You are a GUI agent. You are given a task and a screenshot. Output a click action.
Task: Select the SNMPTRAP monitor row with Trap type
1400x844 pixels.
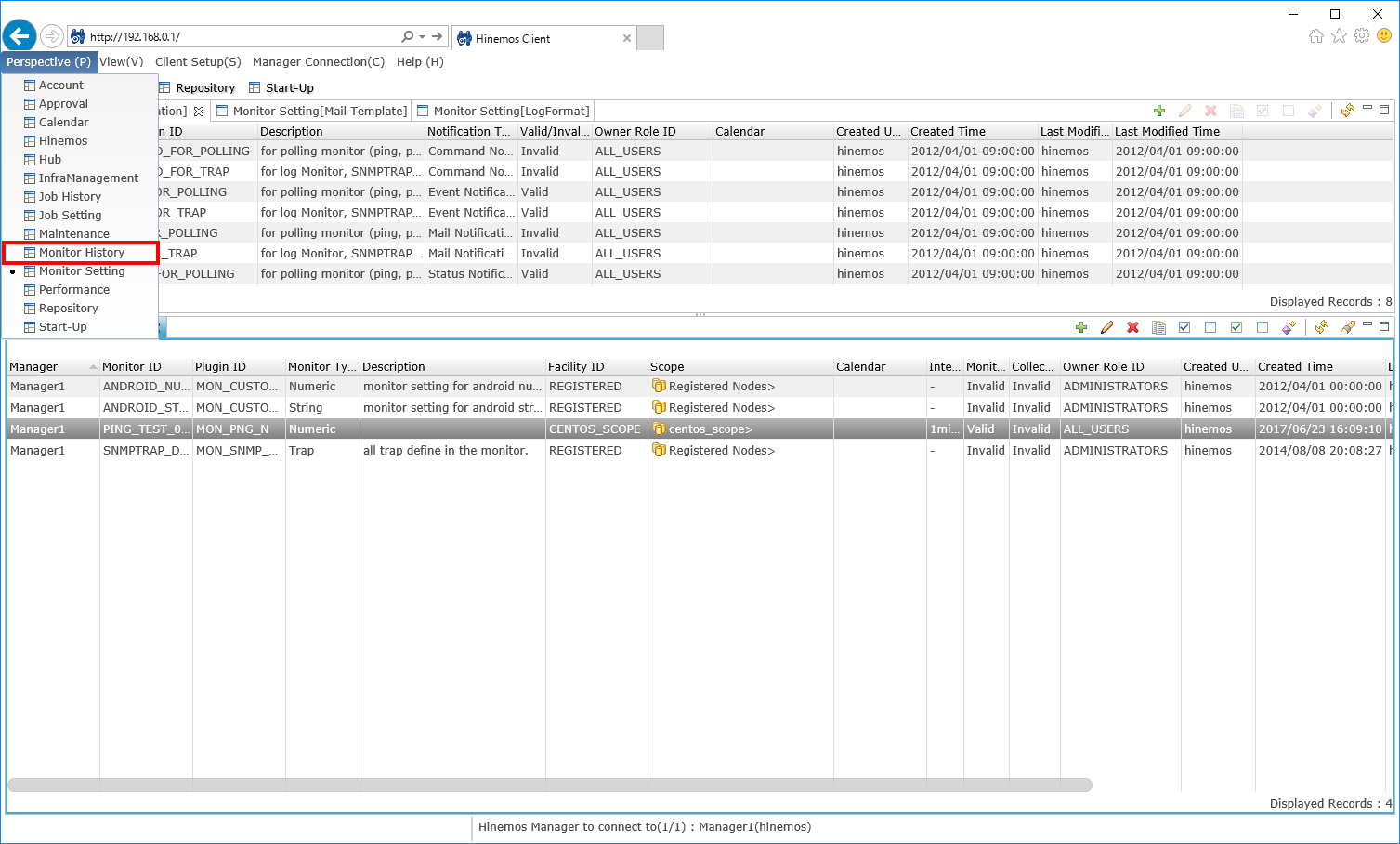pos(699,451)
